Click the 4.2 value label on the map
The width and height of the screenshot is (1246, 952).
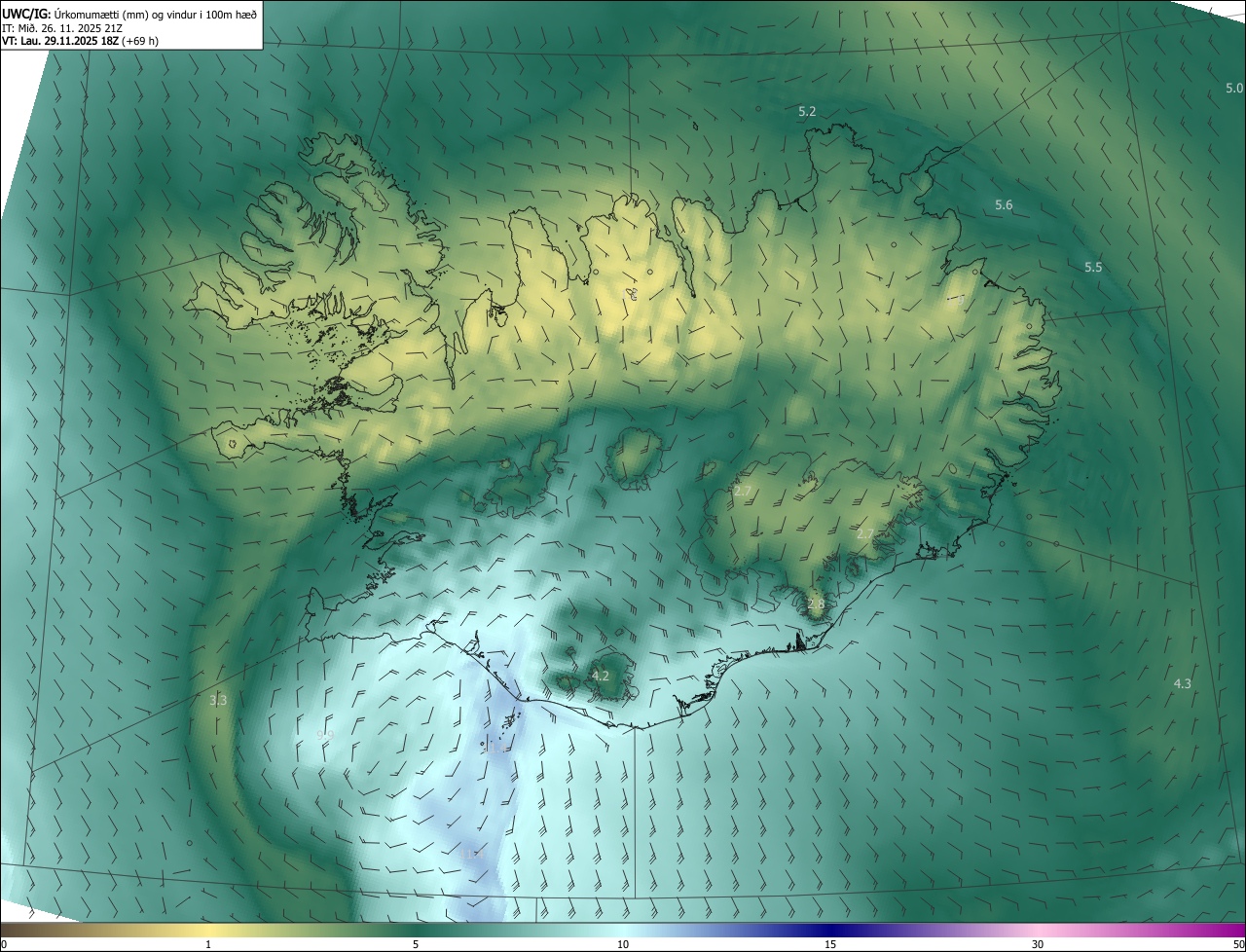[x=601, y=676]
